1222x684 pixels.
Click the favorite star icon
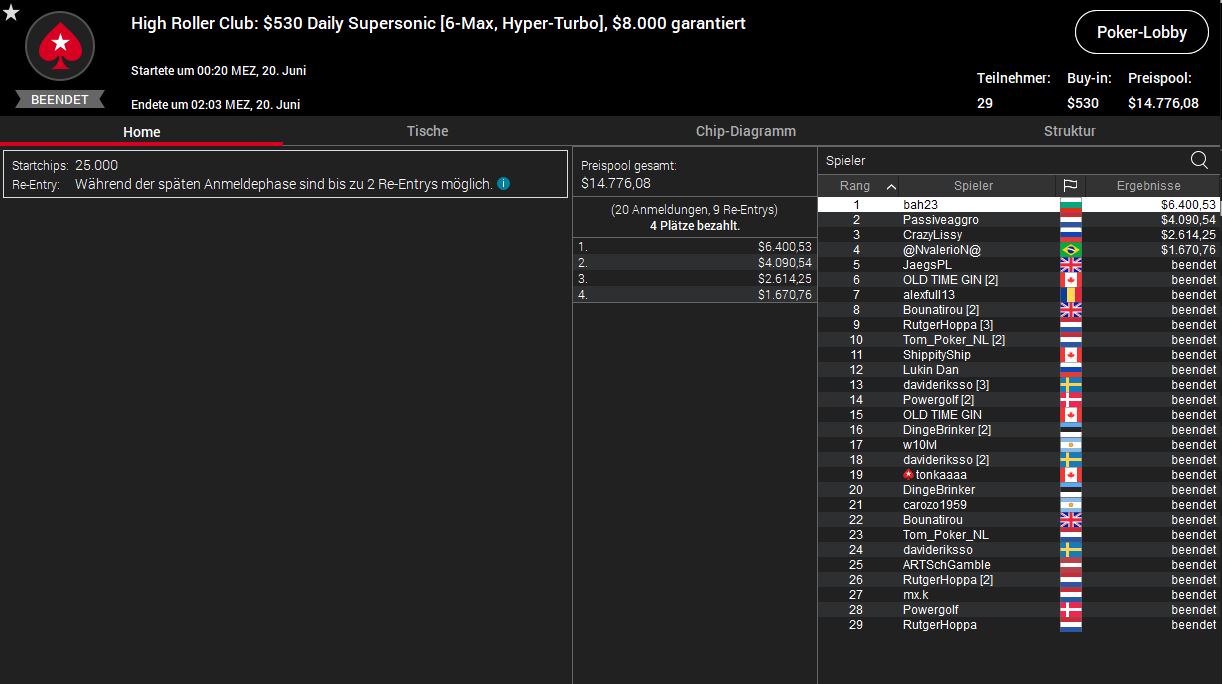coord(10,12)
